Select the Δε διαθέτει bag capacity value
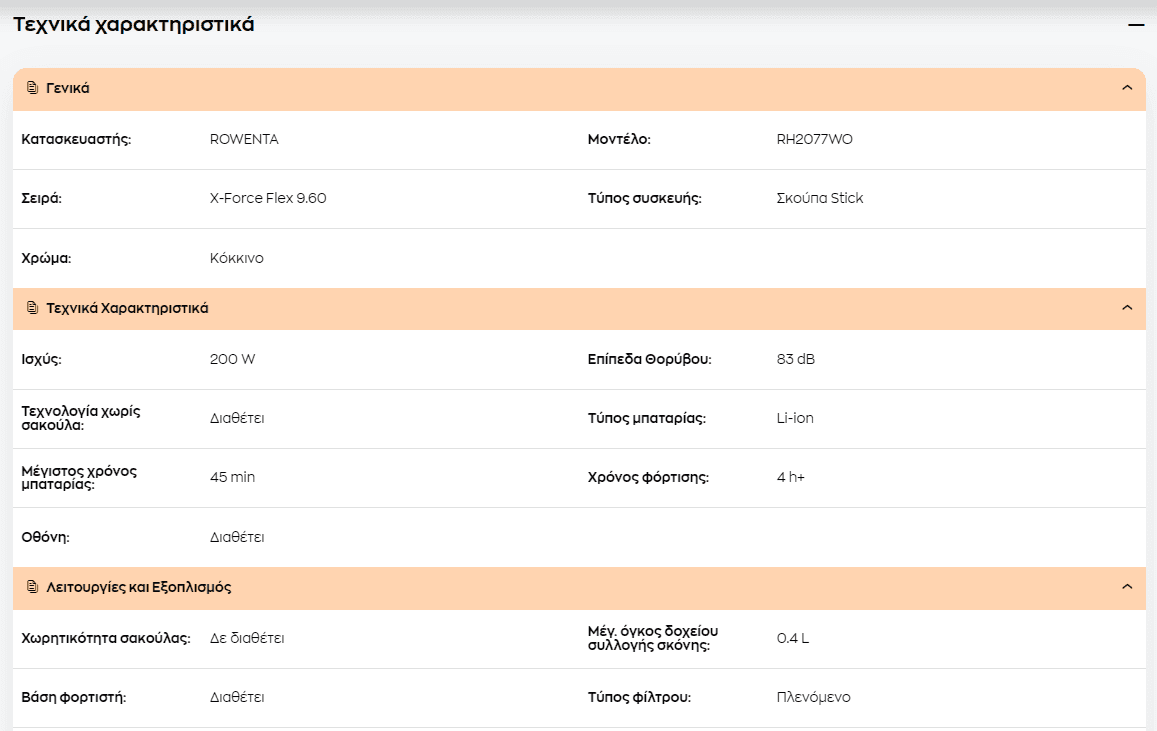 [247, 638]
